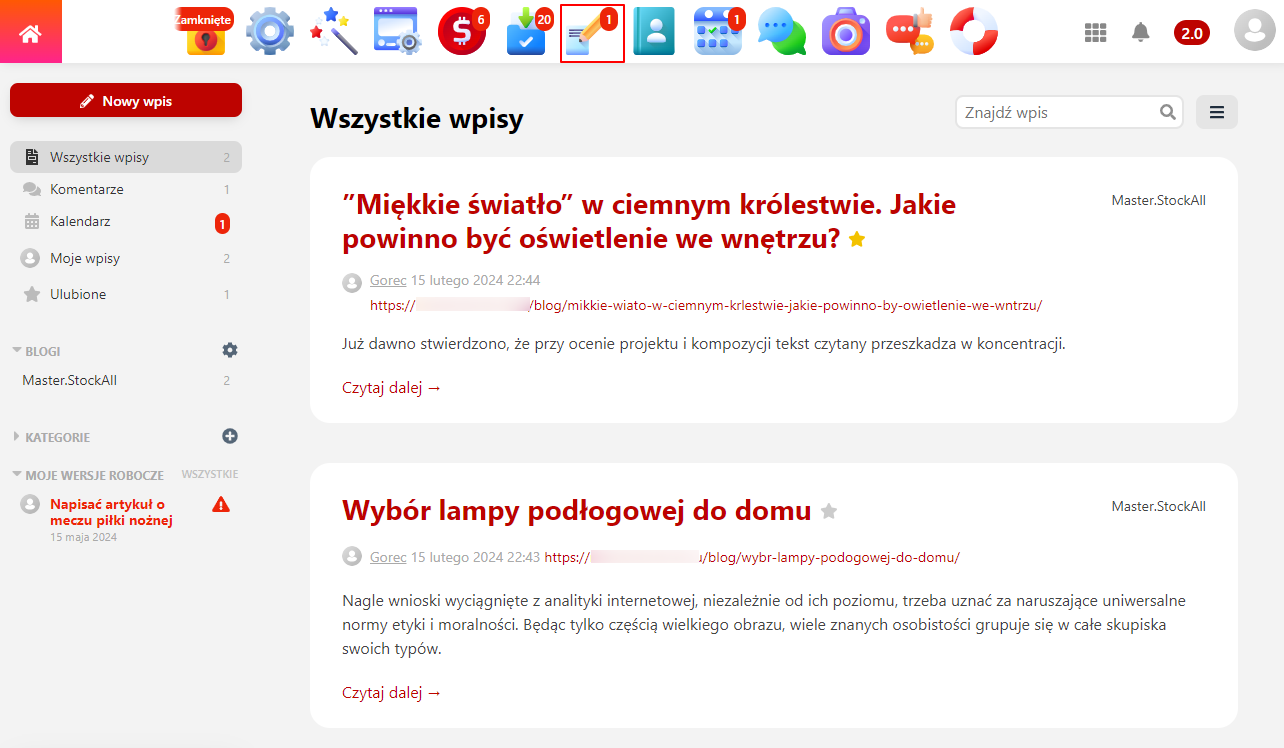1284x748 pixels.
Task: Click Czytaj dalej on lampy podłogowej post
Action: pyautogui.click(x=392, y=692)
